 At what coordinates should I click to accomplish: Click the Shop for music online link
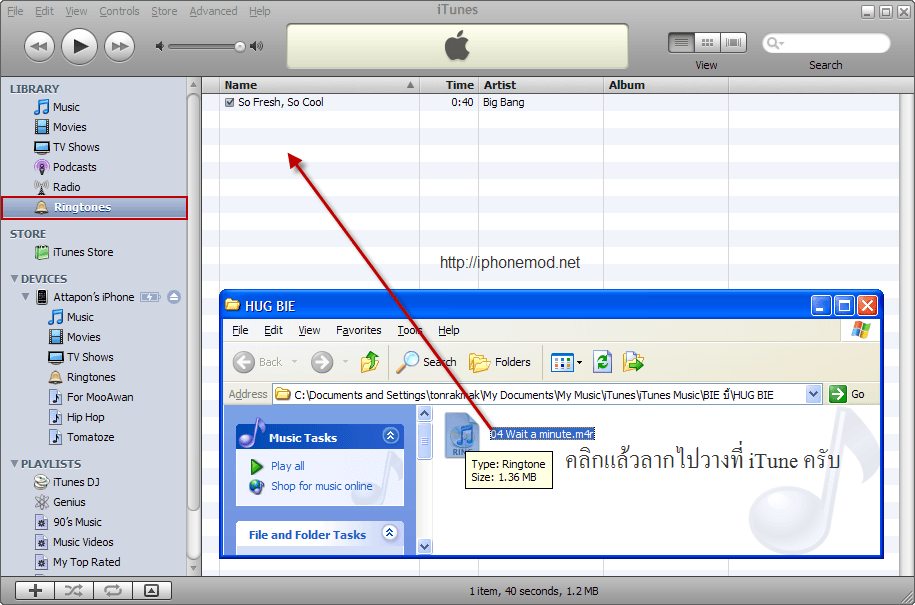click(x=322, y=486)
